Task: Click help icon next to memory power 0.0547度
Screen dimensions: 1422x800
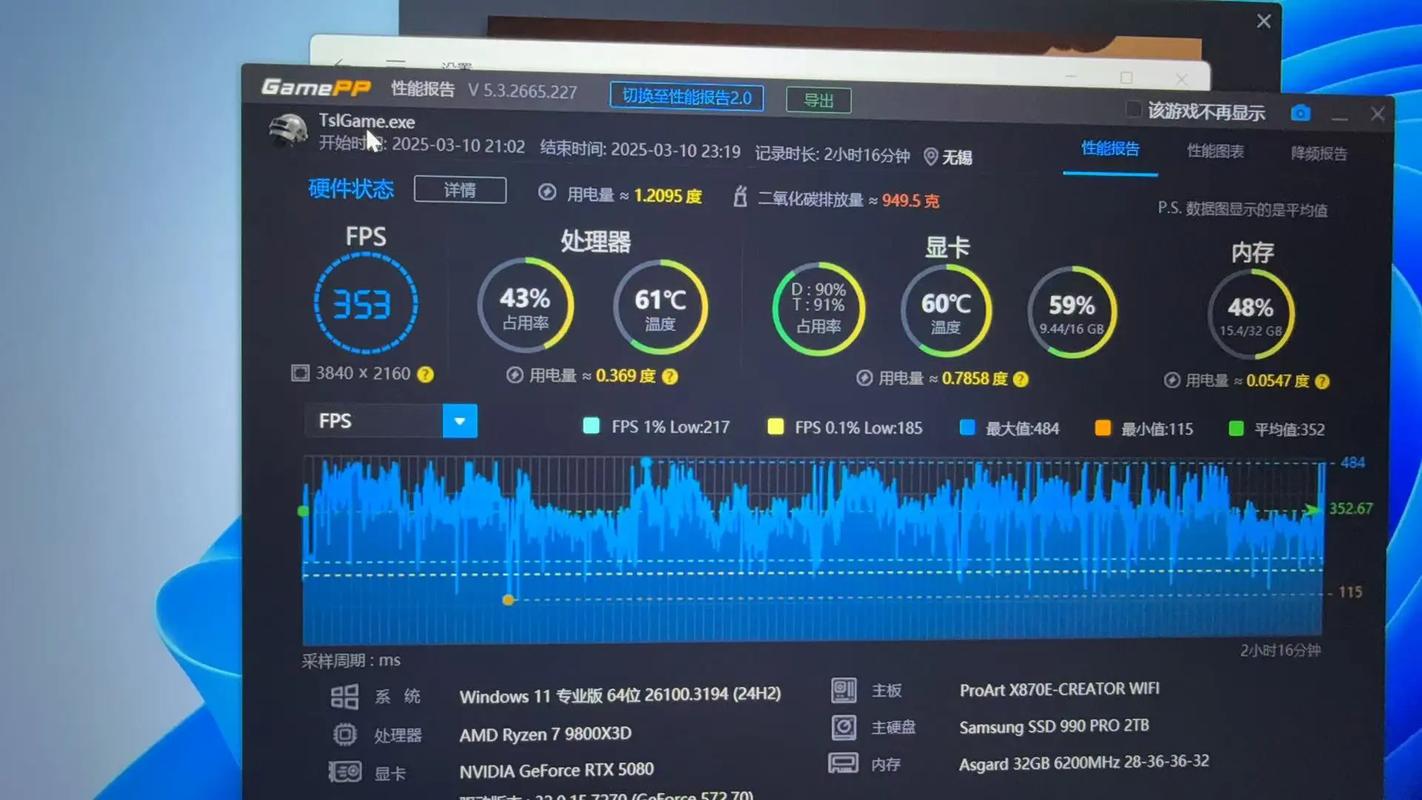Action: (1322, 381)
